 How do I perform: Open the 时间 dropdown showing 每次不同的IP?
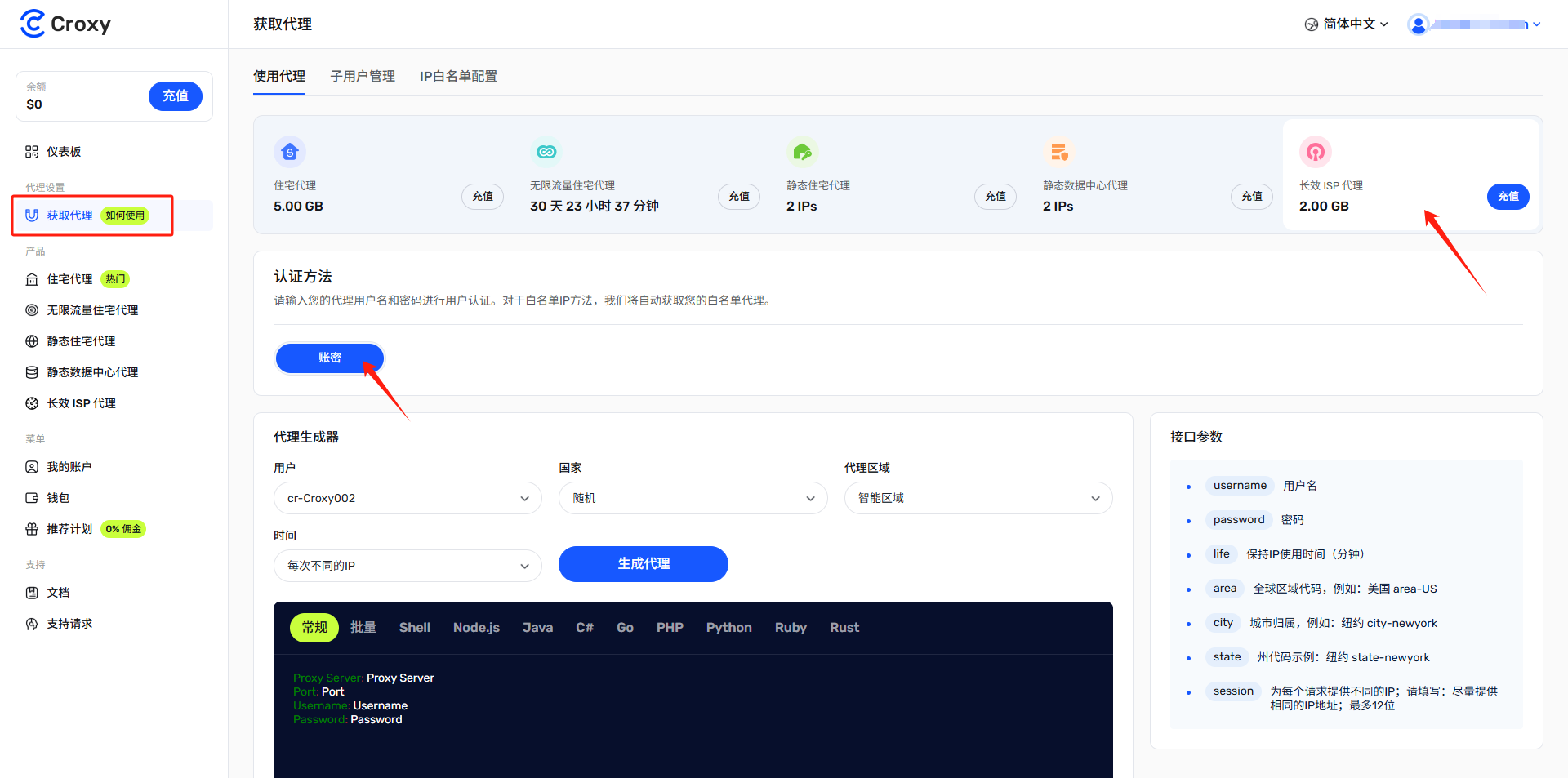click(408, 566)
